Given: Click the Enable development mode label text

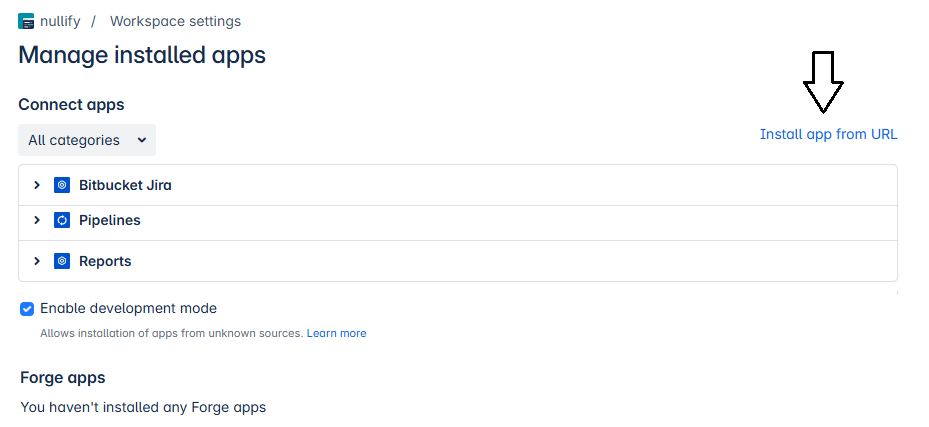Looking at the screenshot, I should [x=128, y=309].
